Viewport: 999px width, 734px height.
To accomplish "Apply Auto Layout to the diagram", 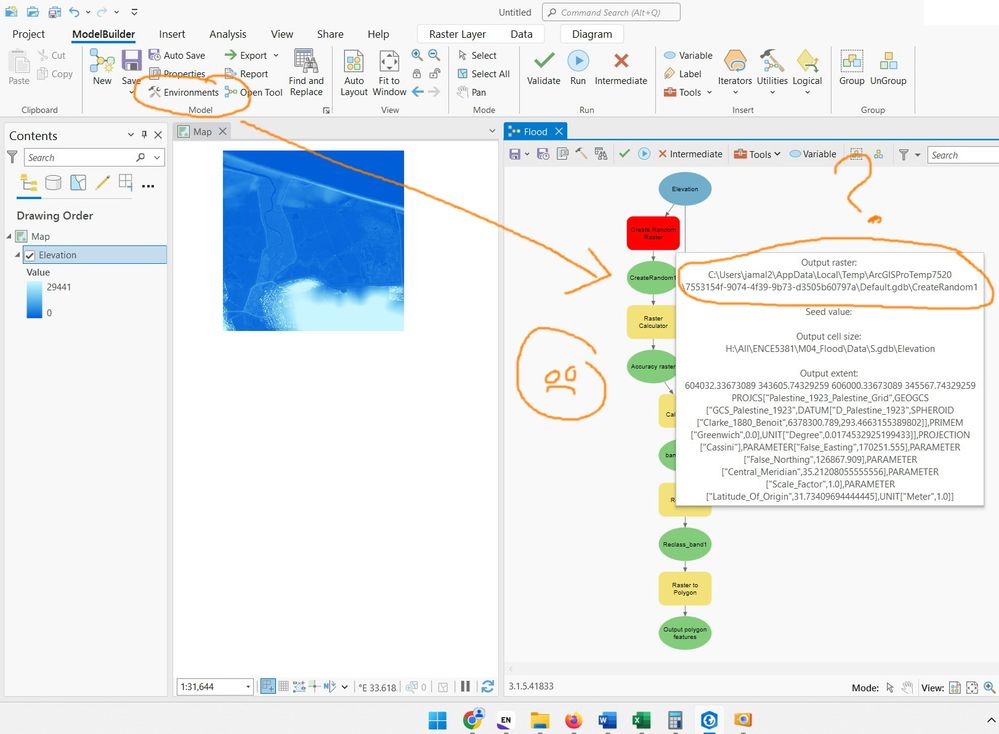I will click(x=354, y=73).
